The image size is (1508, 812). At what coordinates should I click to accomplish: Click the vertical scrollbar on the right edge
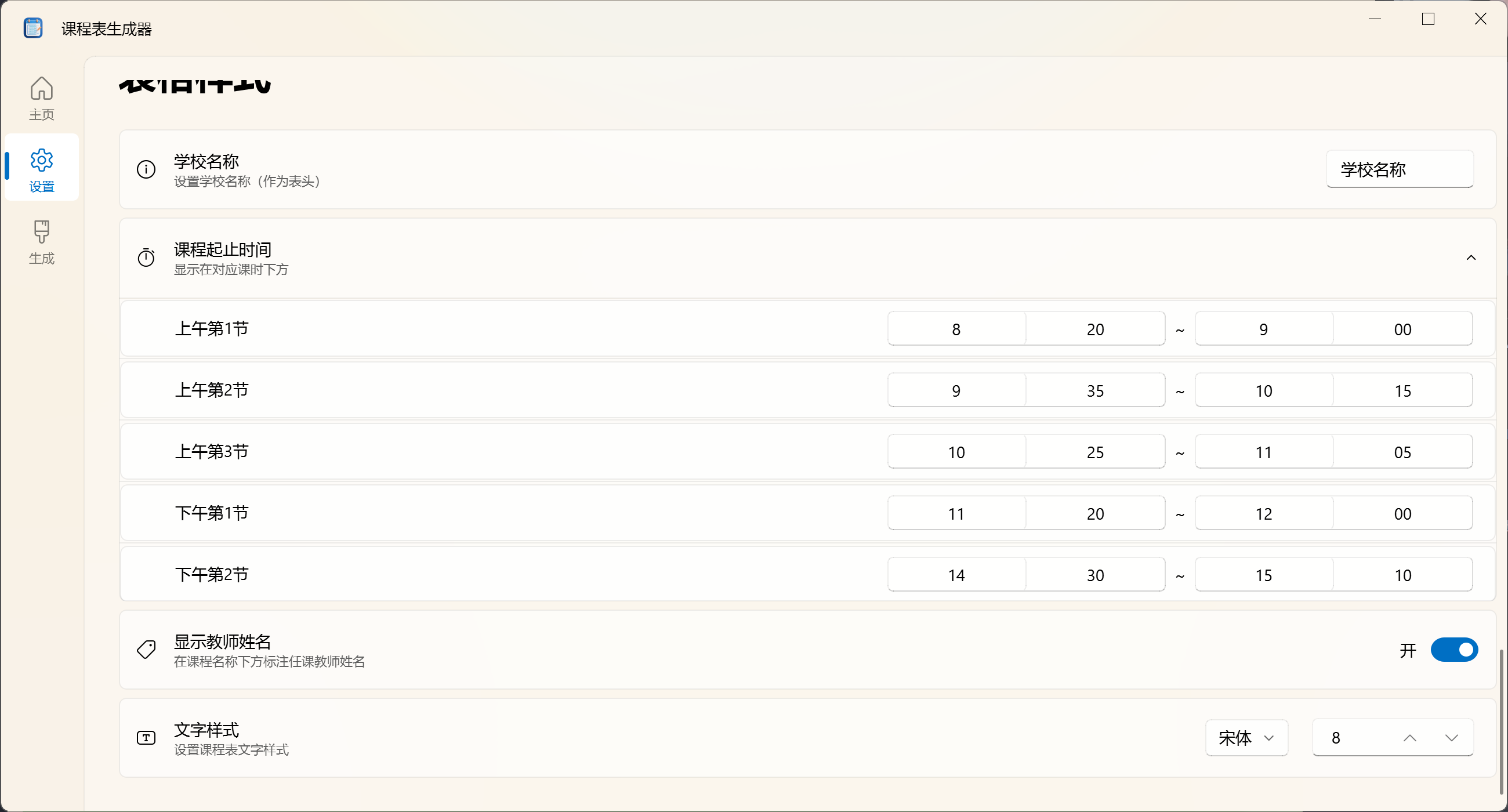[x=1502, y=722]
